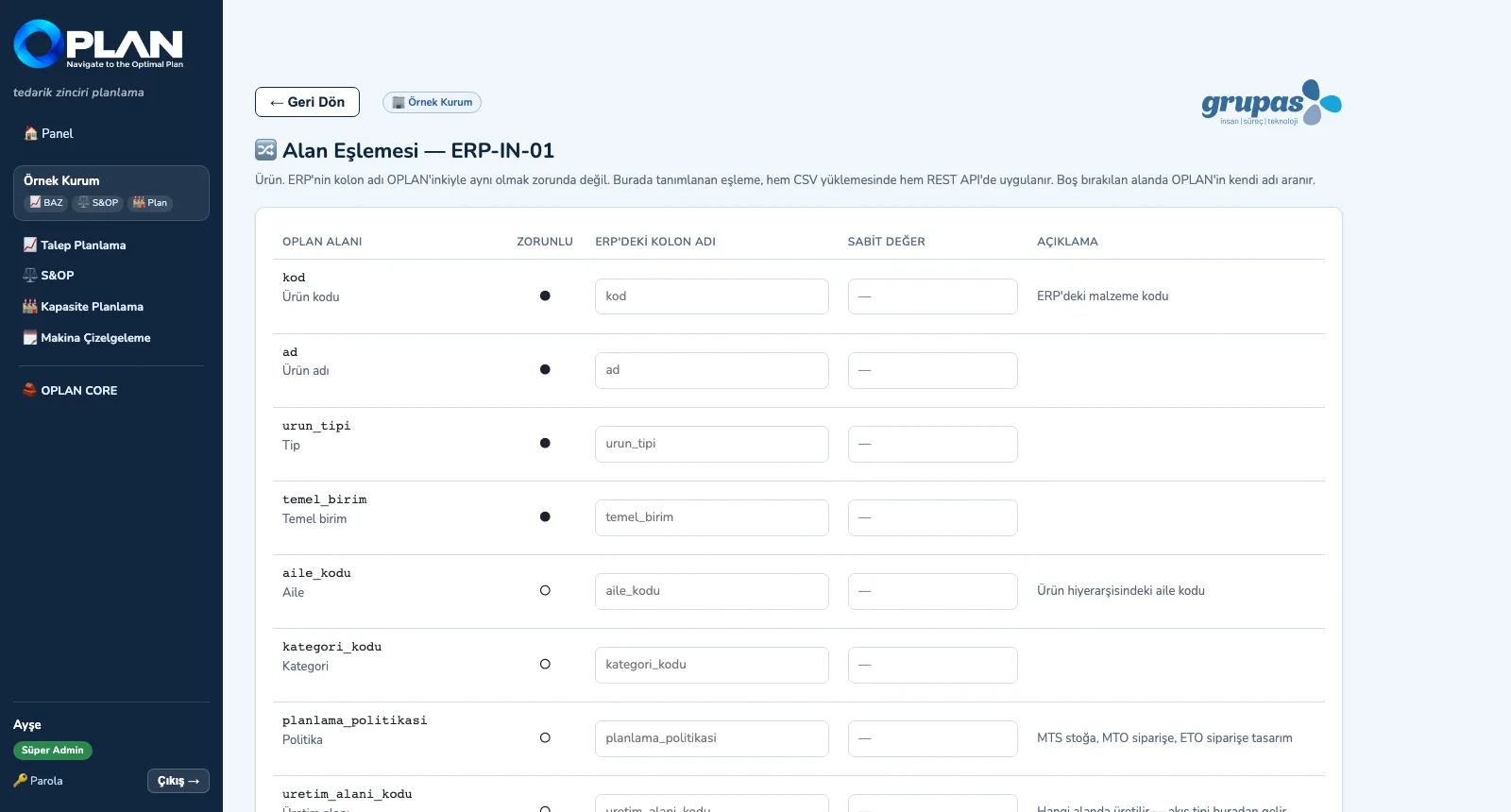Click the OPLAN logo in the sidebar
The width and height of the screenshot is (1511, 812).
98,44
